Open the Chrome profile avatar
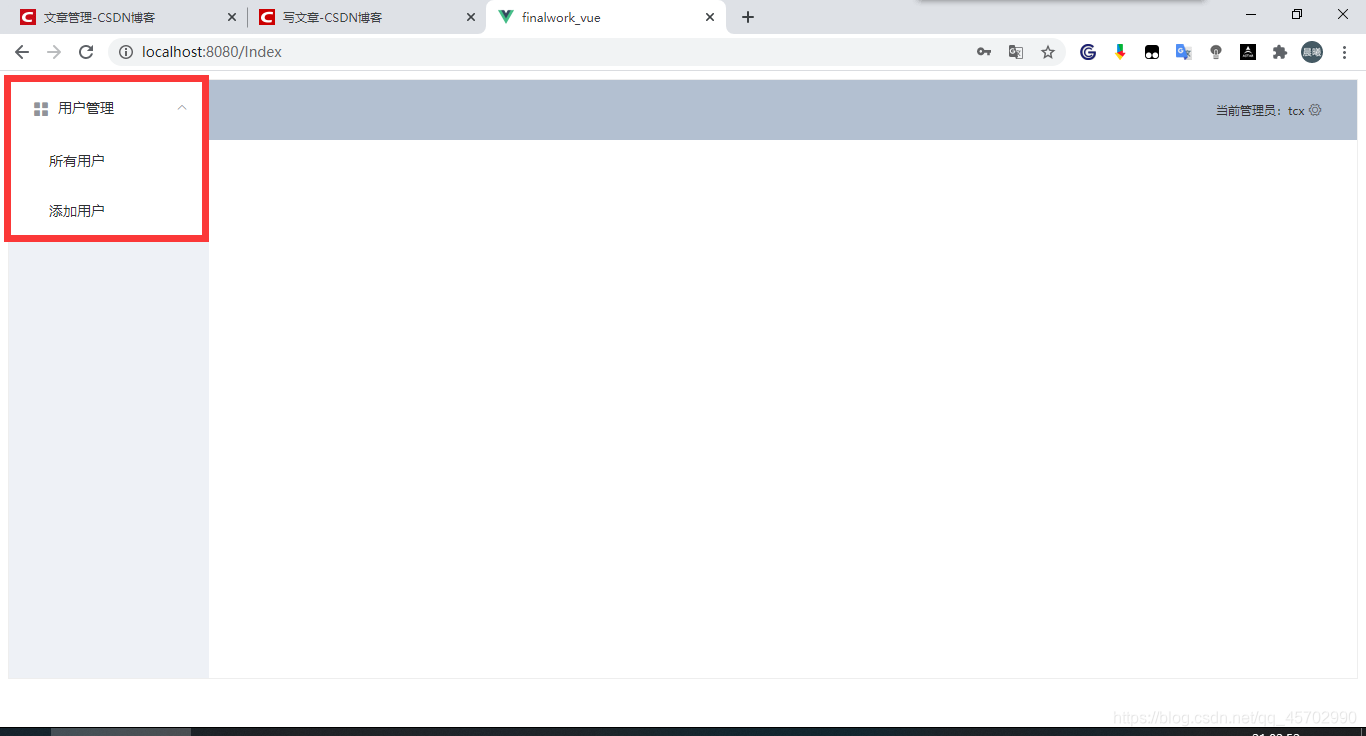 click(1312, 52)
